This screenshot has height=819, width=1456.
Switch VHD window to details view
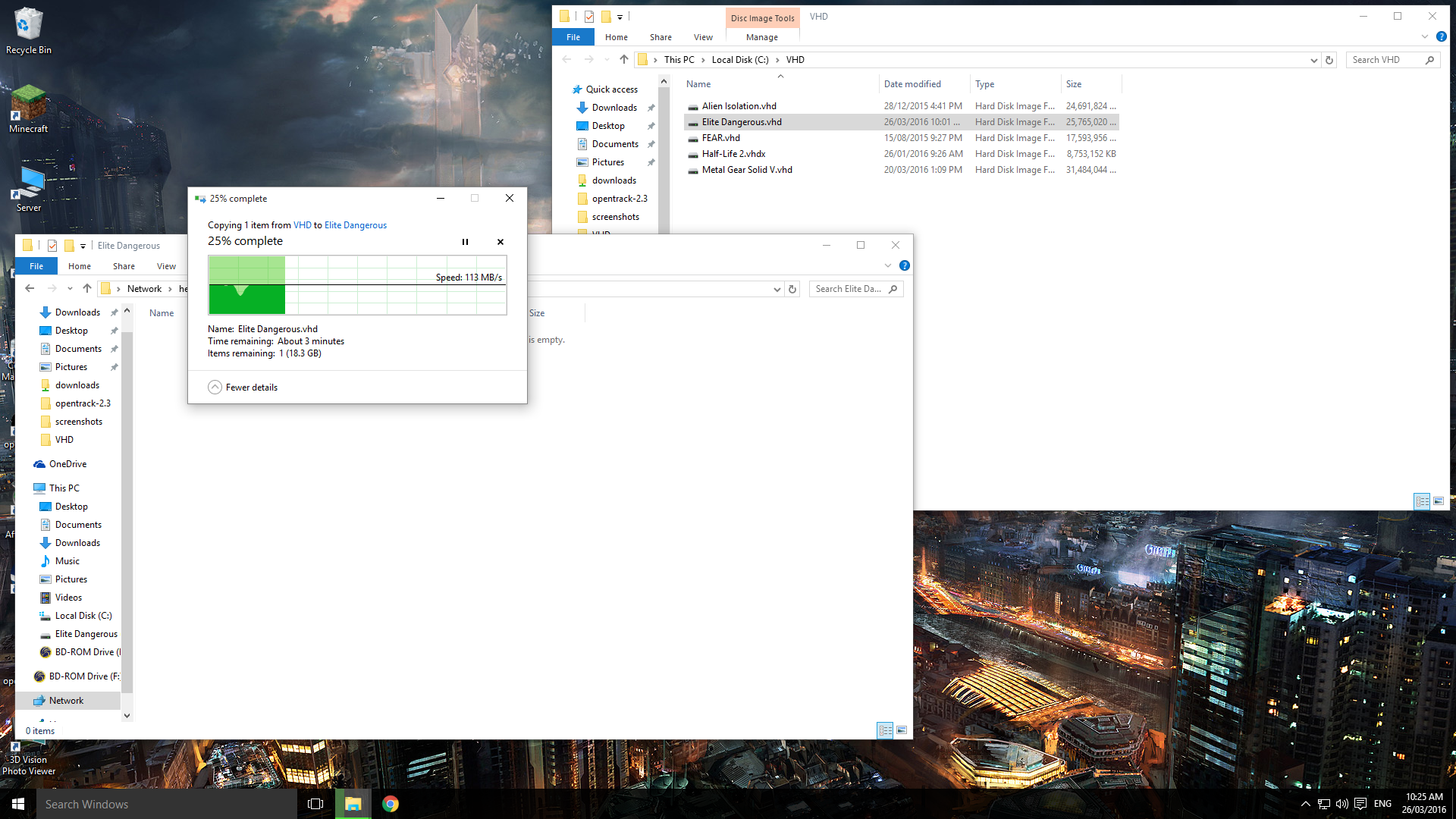coord(1422,501)
